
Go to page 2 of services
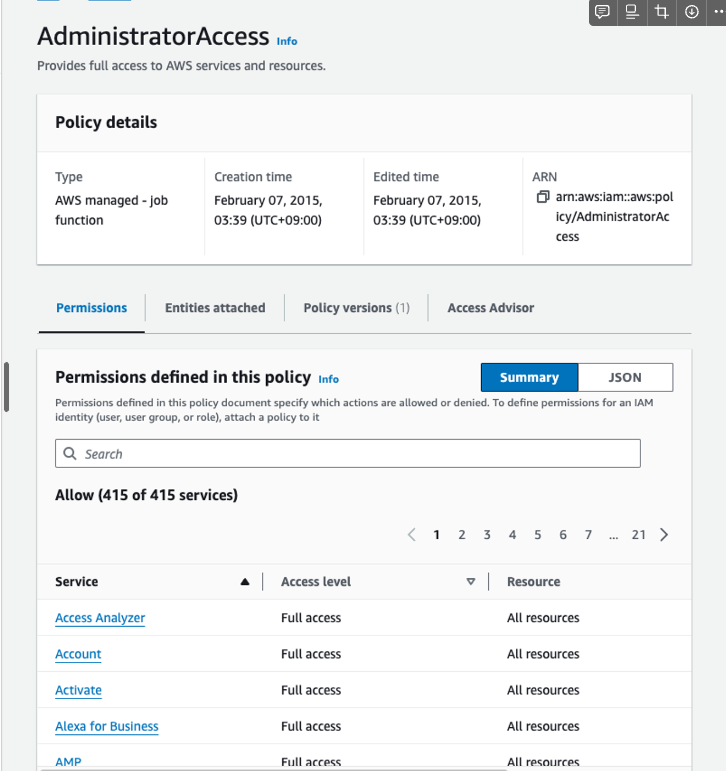pyautogui.click(x=462, y=534)
